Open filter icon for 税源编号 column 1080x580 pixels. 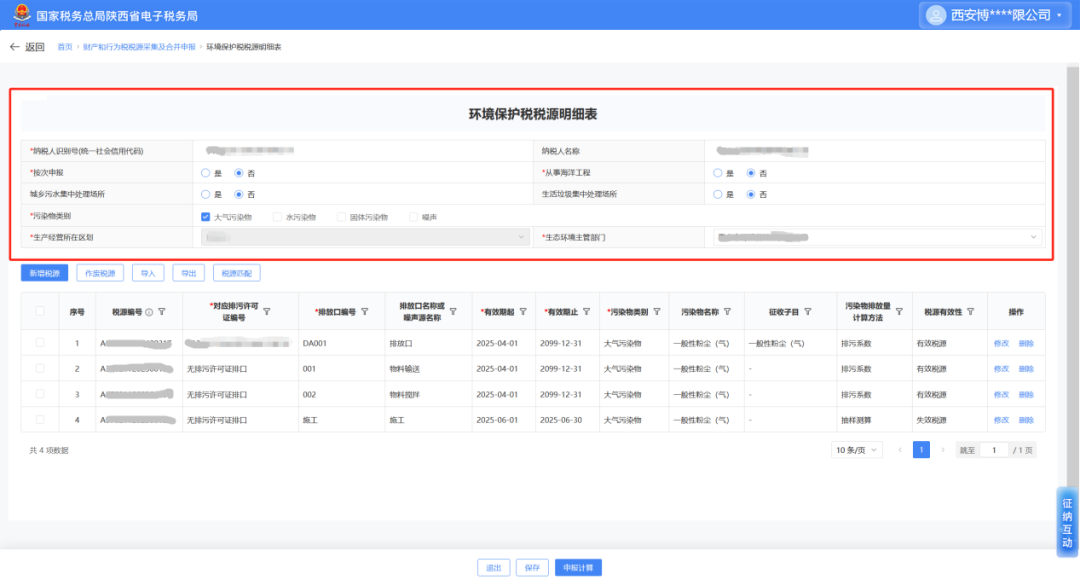coord(162,312)
